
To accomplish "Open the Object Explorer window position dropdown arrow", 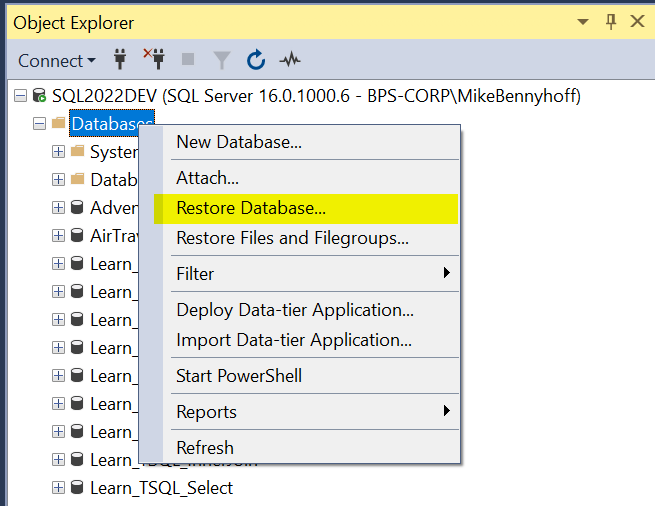I will pyautogui.click(x=584, y=22).
